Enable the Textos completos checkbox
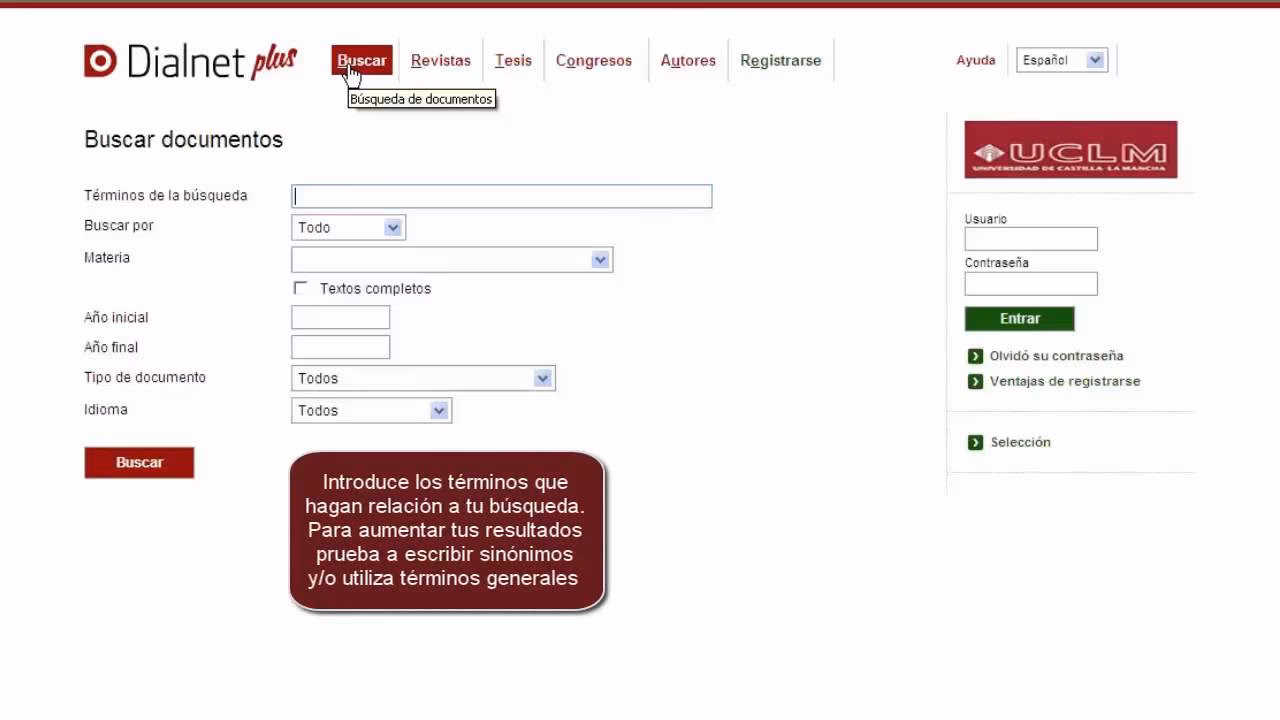Image resolution: width=1280 pixels, height=720 pixels. click(x=300, y=288)
